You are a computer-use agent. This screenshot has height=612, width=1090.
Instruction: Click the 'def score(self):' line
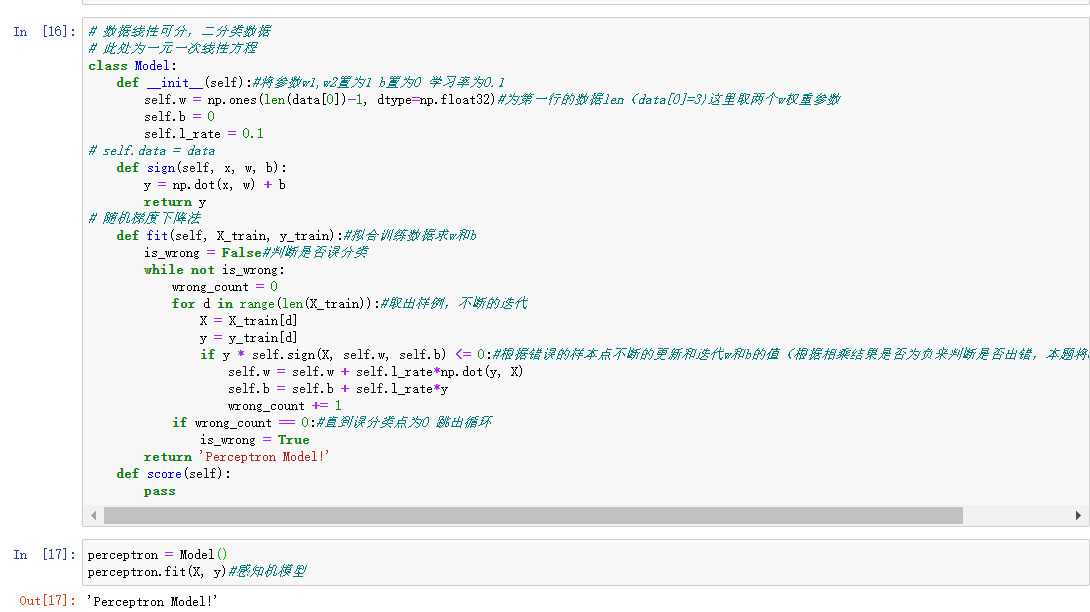coord(173,474)
